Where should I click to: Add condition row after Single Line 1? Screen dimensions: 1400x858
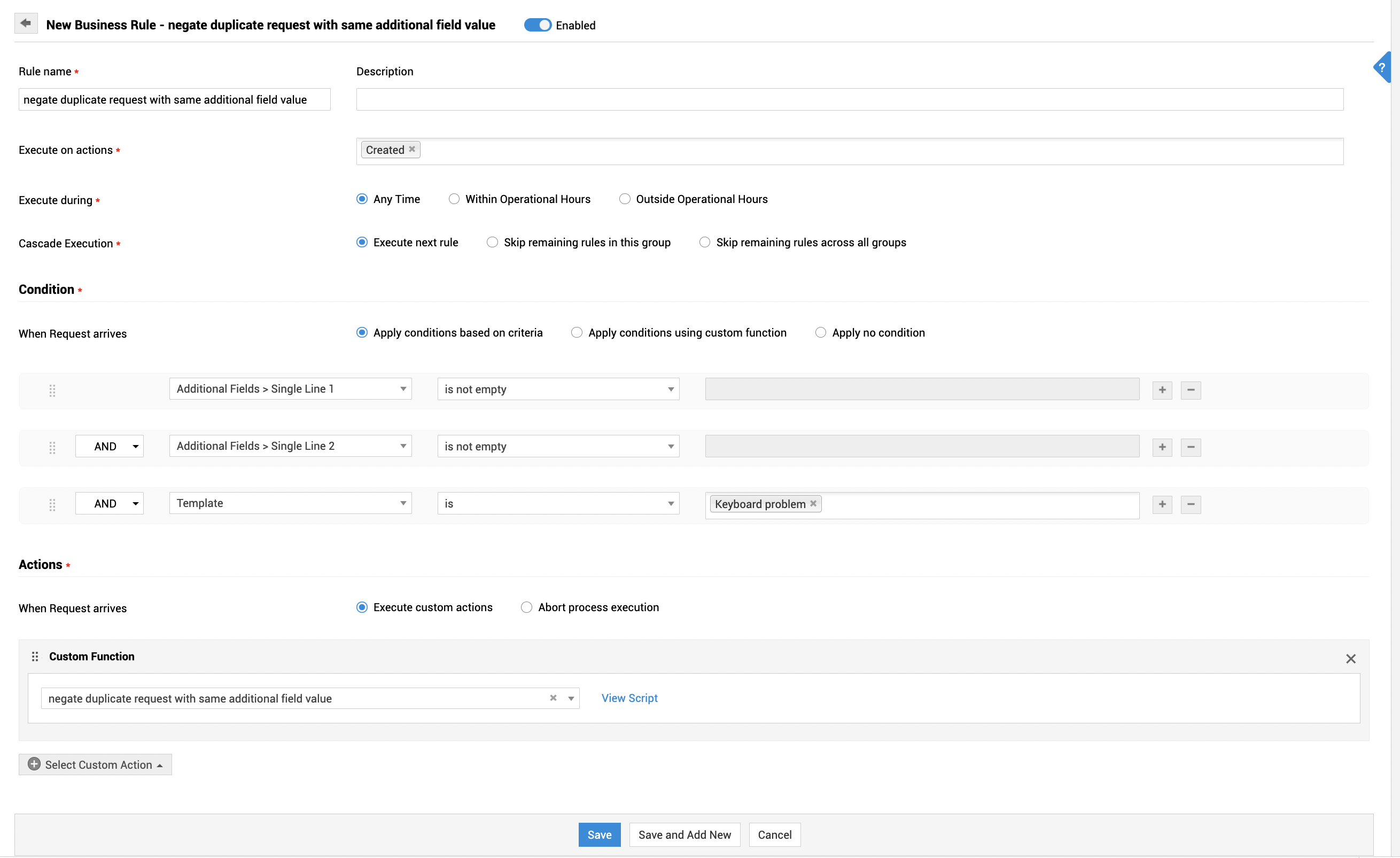[1162, 390]
